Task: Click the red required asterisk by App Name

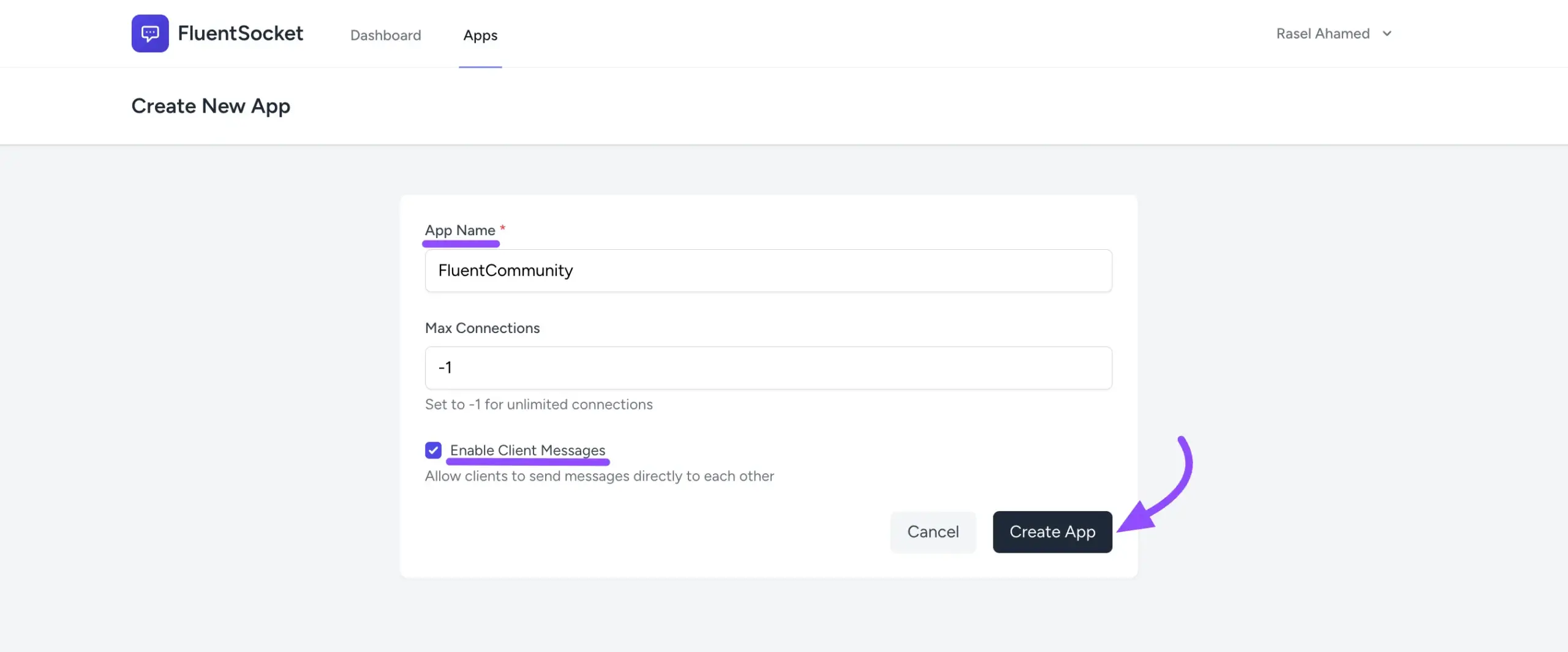Action: point(502,228)
